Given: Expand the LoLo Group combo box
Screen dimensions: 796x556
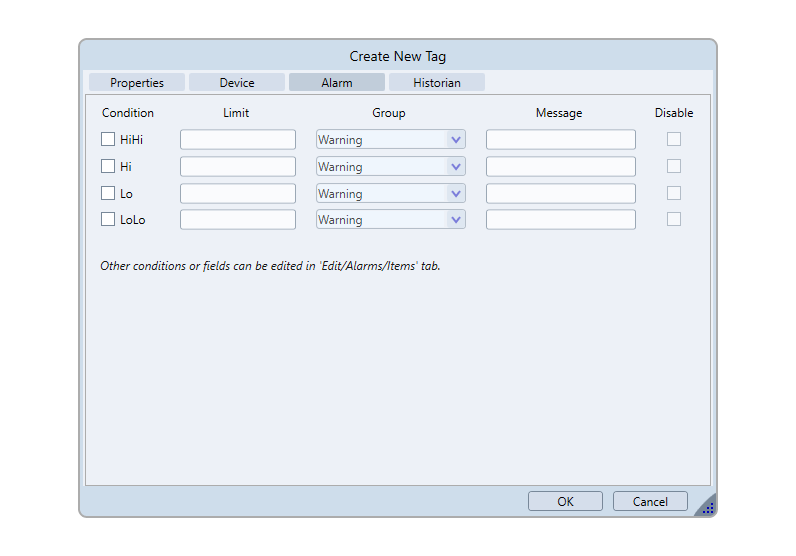Looking at the screenshot, I should (456, 220).
